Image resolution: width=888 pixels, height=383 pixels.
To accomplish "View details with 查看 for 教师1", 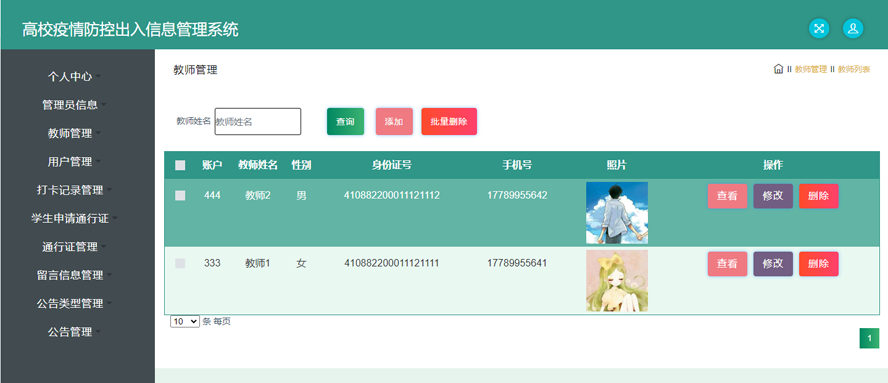I will (727, 263).
